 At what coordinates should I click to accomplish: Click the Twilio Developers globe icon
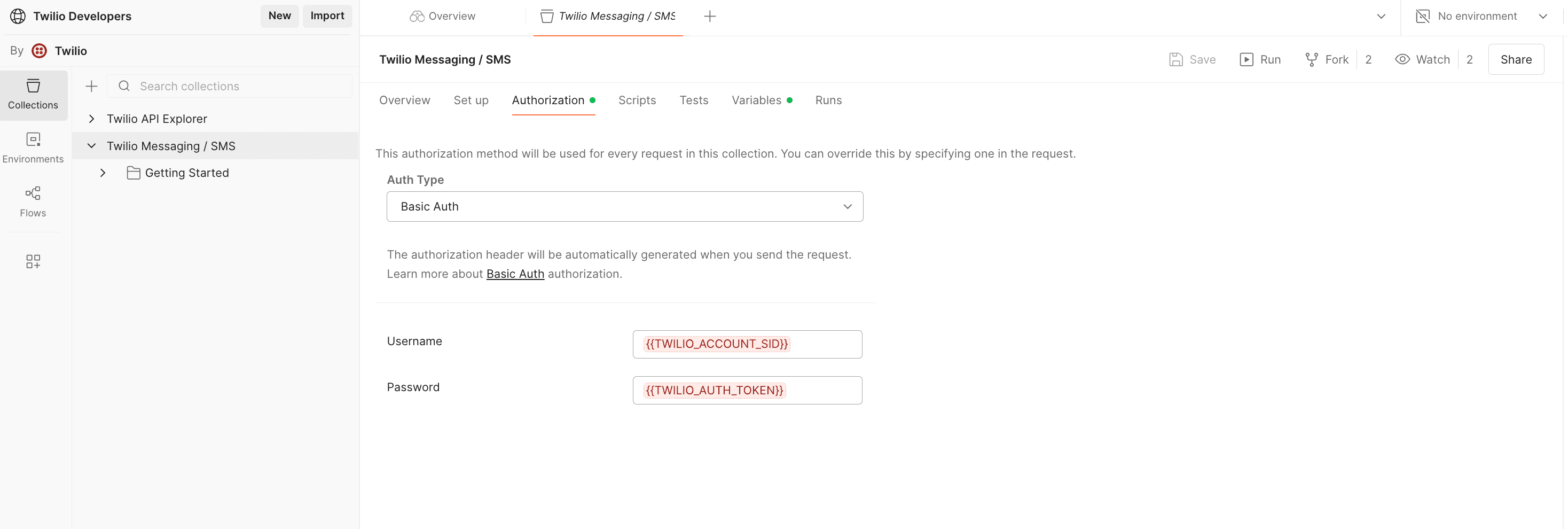point(18,16)
